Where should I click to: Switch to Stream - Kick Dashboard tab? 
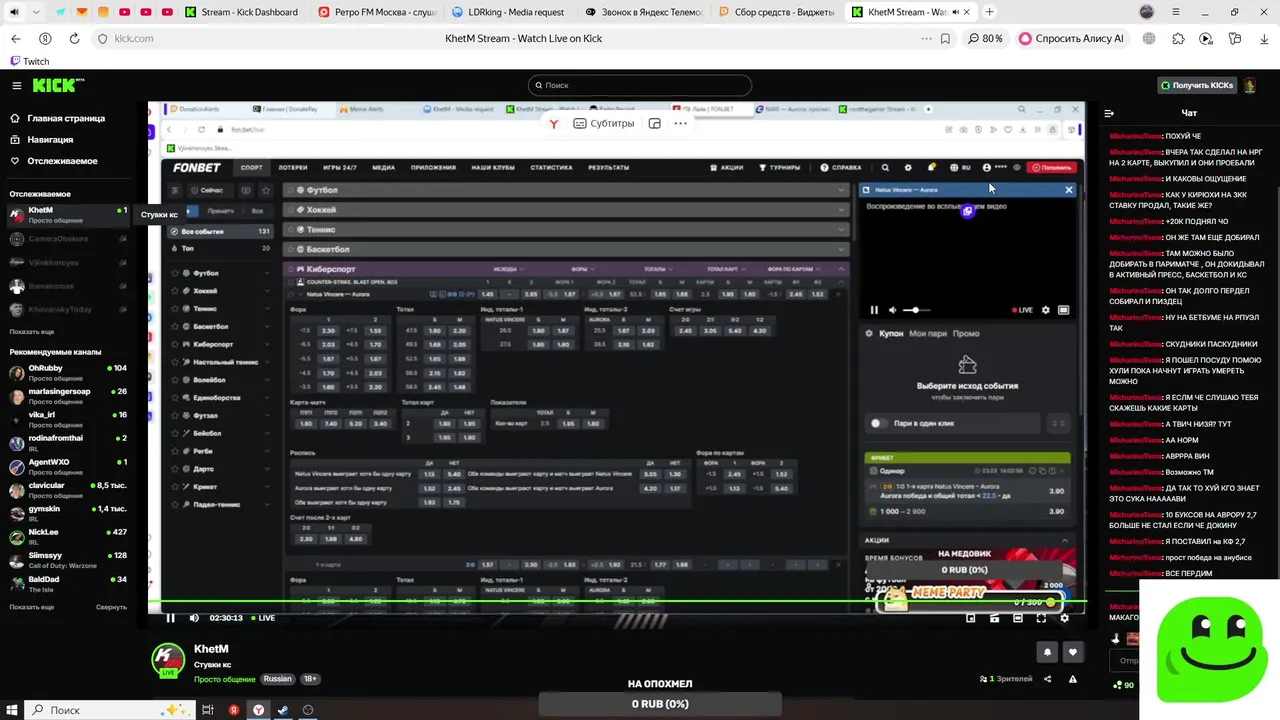tap(244, 12)
